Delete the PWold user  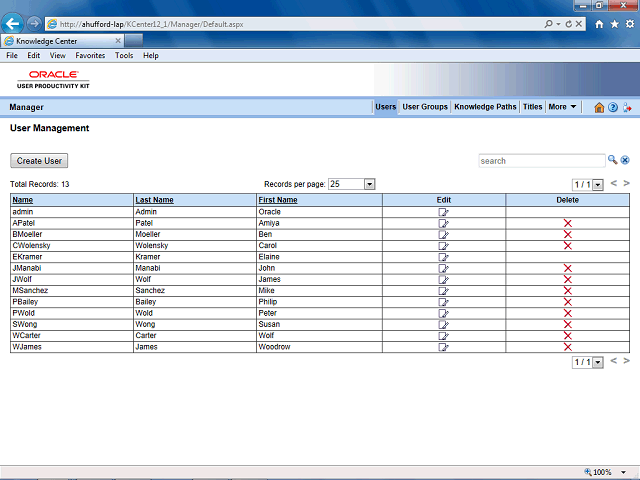567,313
